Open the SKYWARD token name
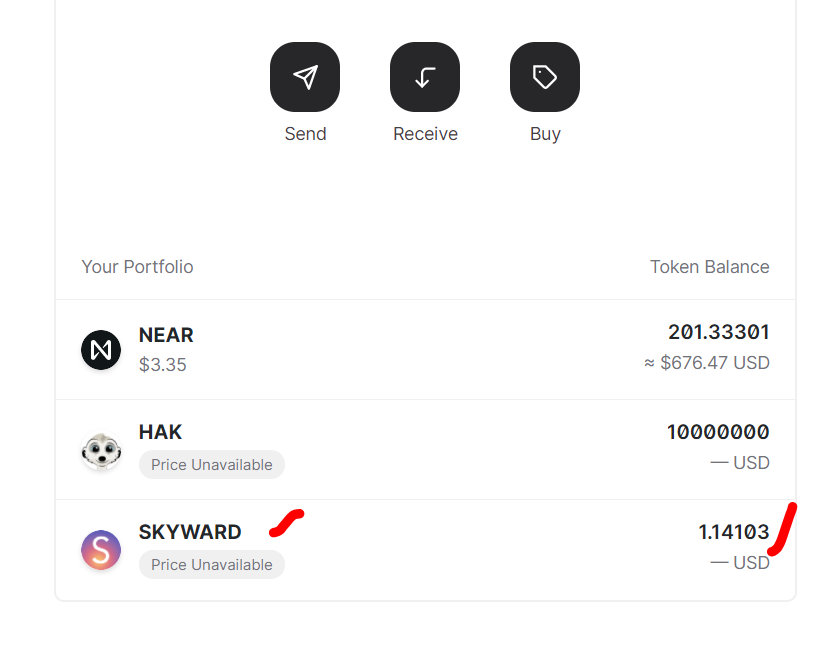 pos(190,532)
